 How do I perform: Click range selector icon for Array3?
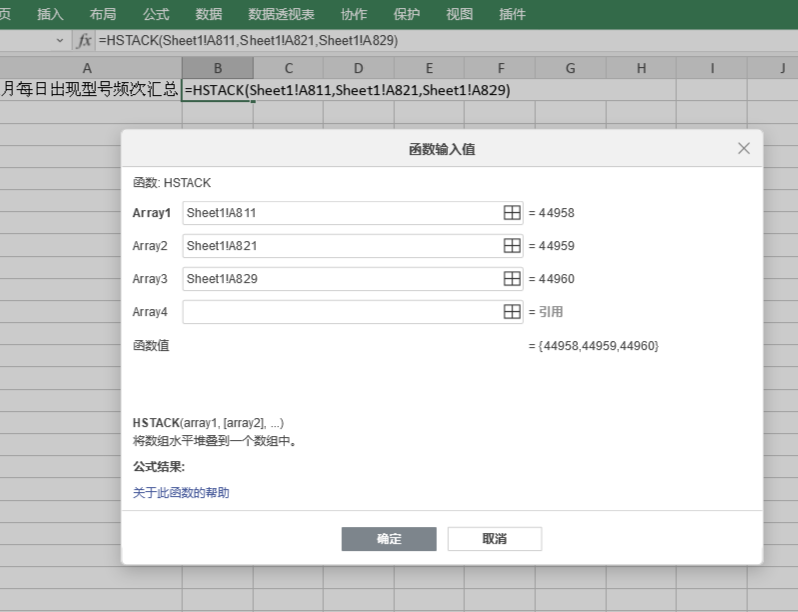pos(511,279)
